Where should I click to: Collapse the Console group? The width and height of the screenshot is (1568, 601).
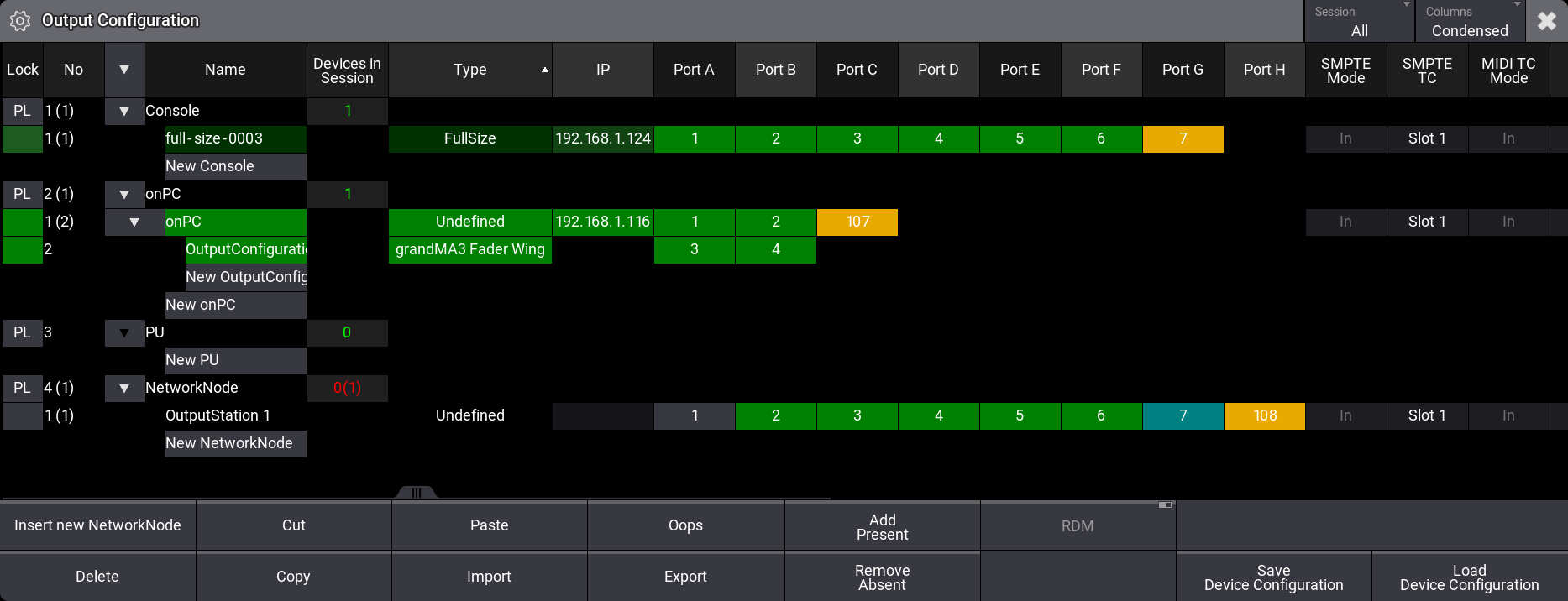124,111
